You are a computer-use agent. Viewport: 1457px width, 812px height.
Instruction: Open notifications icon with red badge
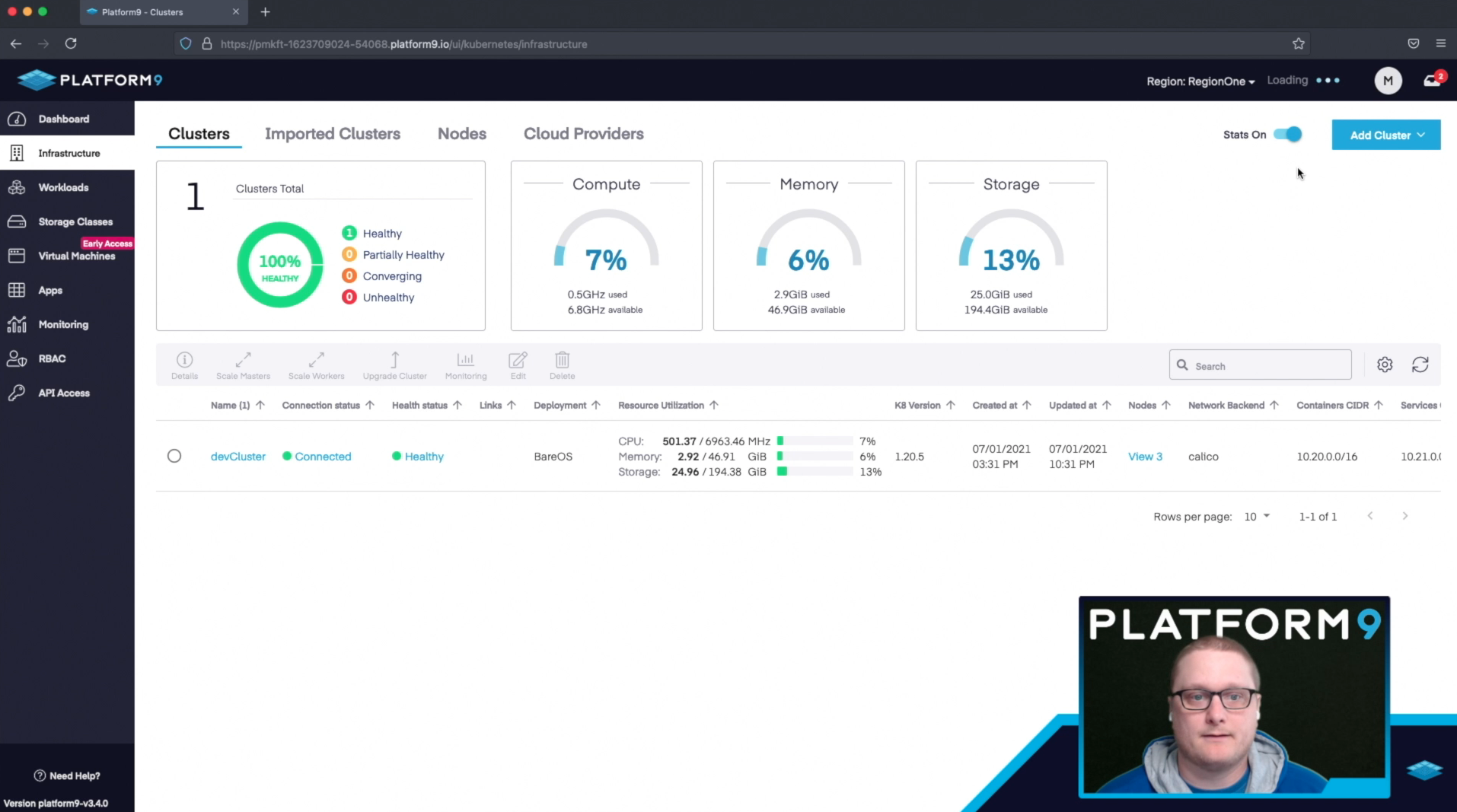pyautogui.click(x=1433, y=79)
